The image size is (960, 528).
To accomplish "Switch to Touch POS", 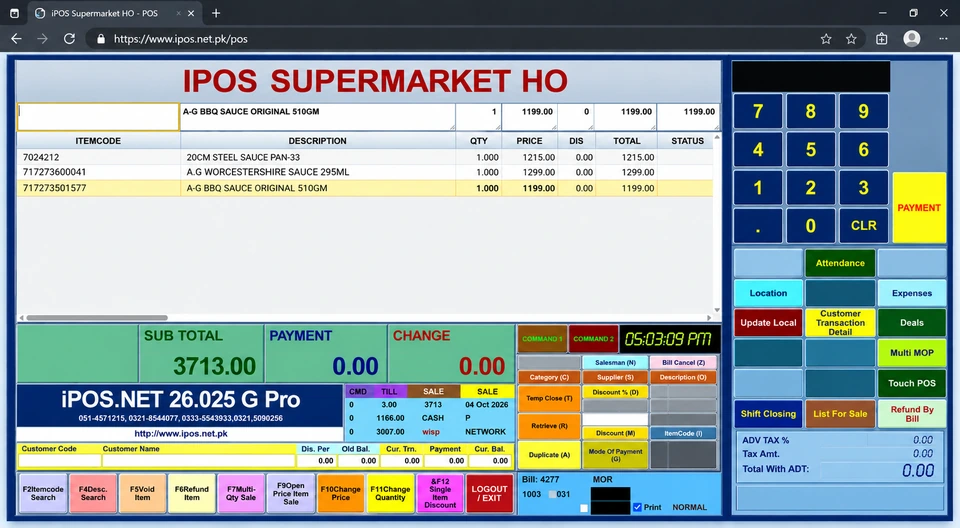I will tap(912, 383).
